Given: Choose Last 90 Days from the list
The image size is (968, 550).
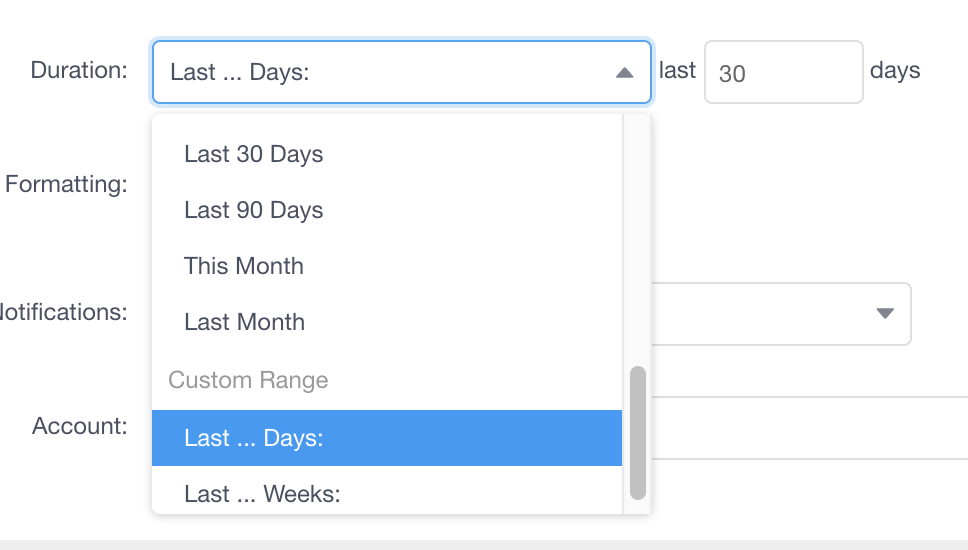Looking at the screenshot, I should (254, 210).
